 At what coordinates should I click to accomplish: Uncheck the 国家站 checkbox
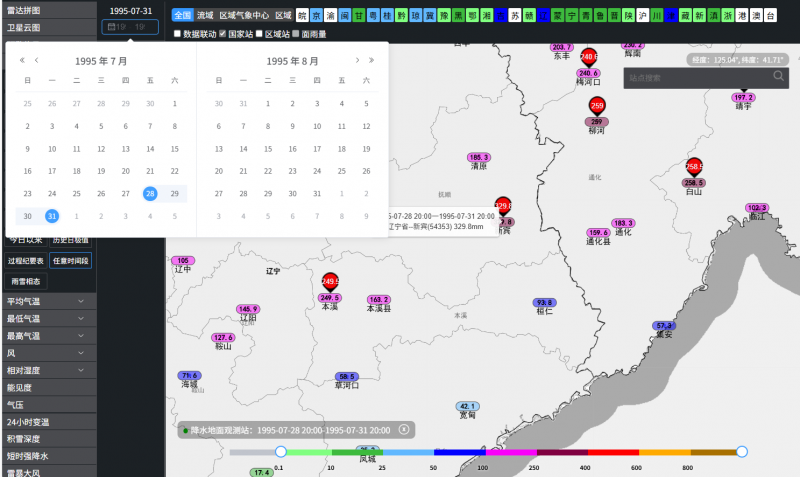(x=222, y=34)
